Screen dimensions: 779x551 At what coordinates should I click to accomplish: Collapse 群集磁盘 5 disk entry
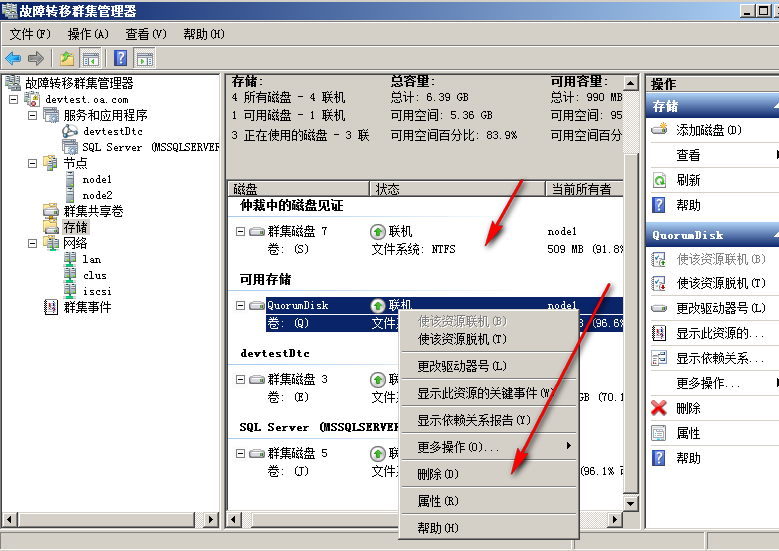tap(240, 453)
